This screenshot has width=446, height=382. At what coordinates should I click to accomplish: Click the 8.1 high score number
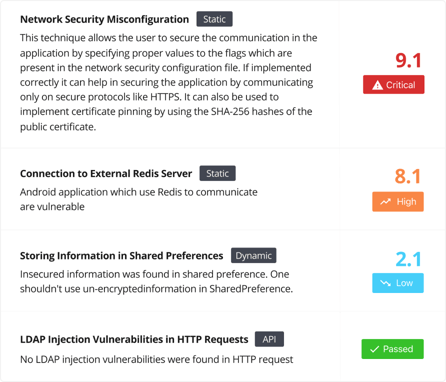click(408, 176)
